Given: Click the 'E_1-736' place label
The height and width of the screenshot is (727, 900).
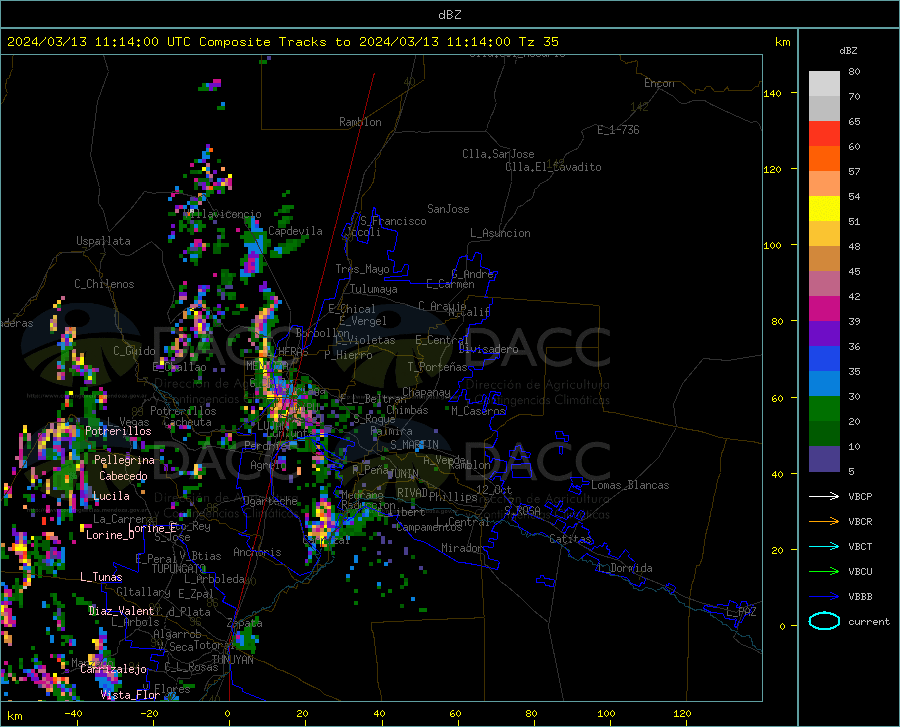Looking at the screenshot, I should pyautogui.click(x=618, y=130).
